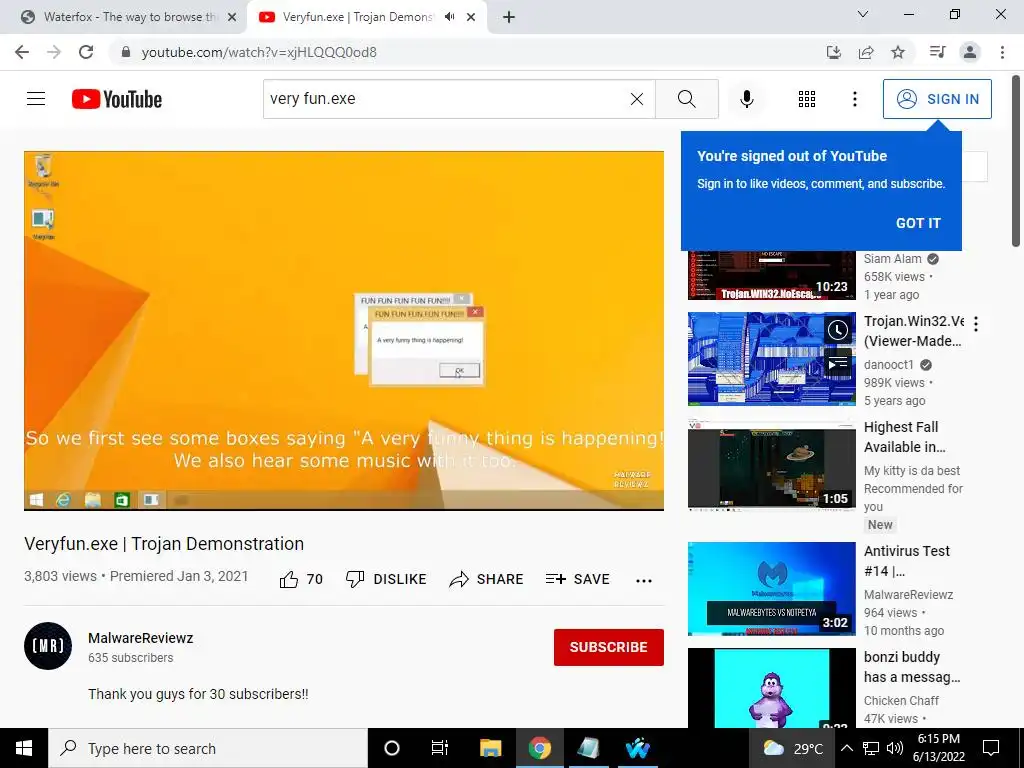The image size is (1024, 768).
Task: Add the danooct1 video to Watch later
Action: [x=838, y=330]
